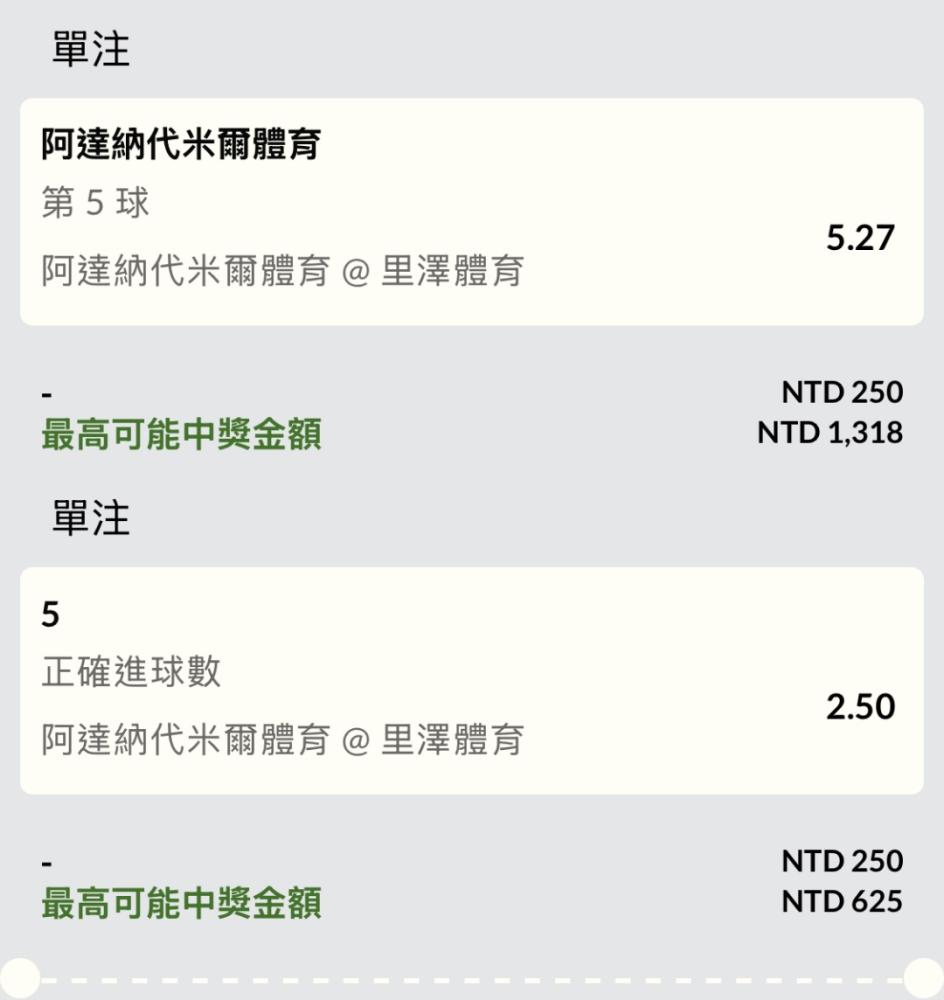Screen dimensions: 944x1000
Task: Click the first 最高可能中獎金額 label
Action: point(181,434)
